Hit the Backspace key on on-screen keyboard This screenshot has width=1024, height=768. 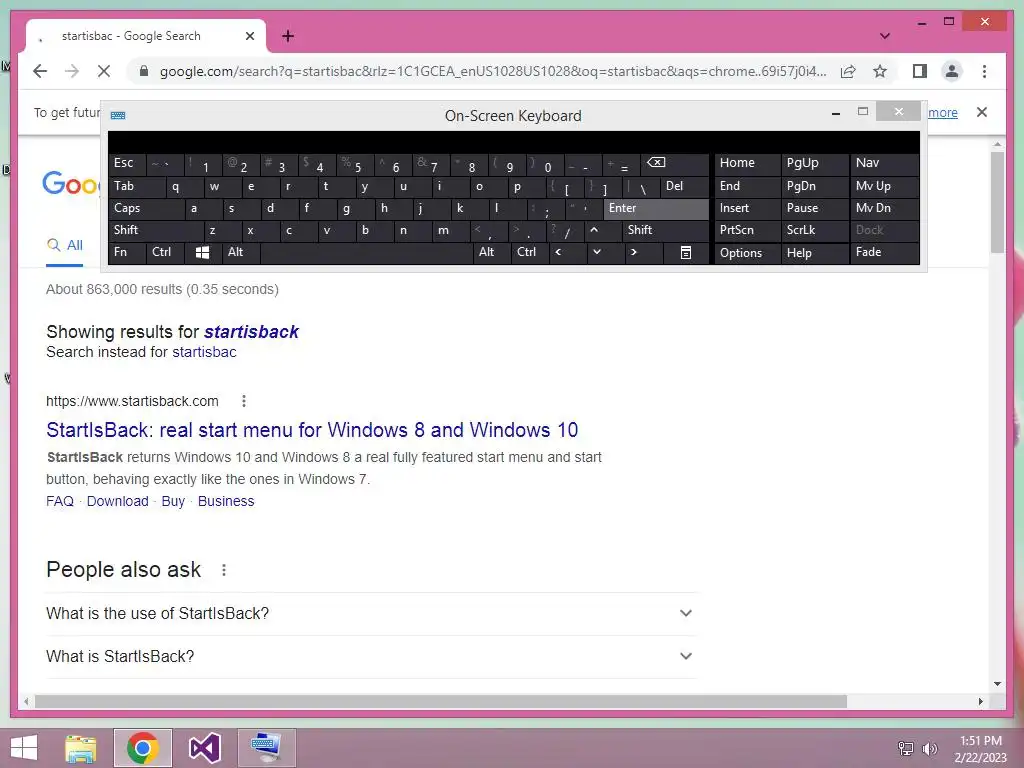[x=674, y=163]
